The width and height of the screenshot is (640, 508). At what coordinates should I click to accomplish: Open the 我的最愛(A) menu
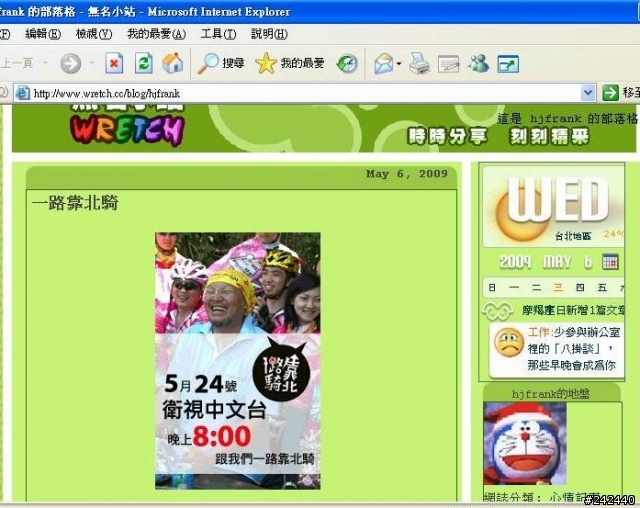pos(156,34)
